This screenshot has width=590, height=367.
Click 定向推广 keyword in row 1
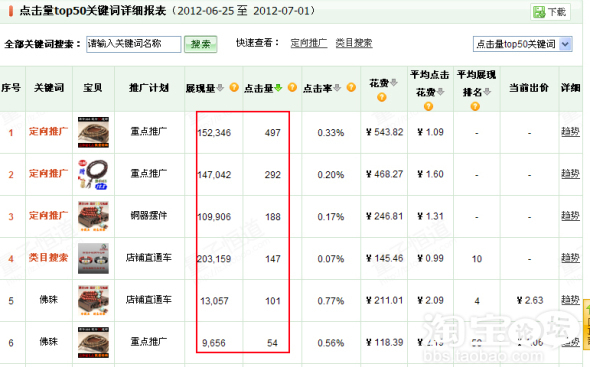pos(49,131)
